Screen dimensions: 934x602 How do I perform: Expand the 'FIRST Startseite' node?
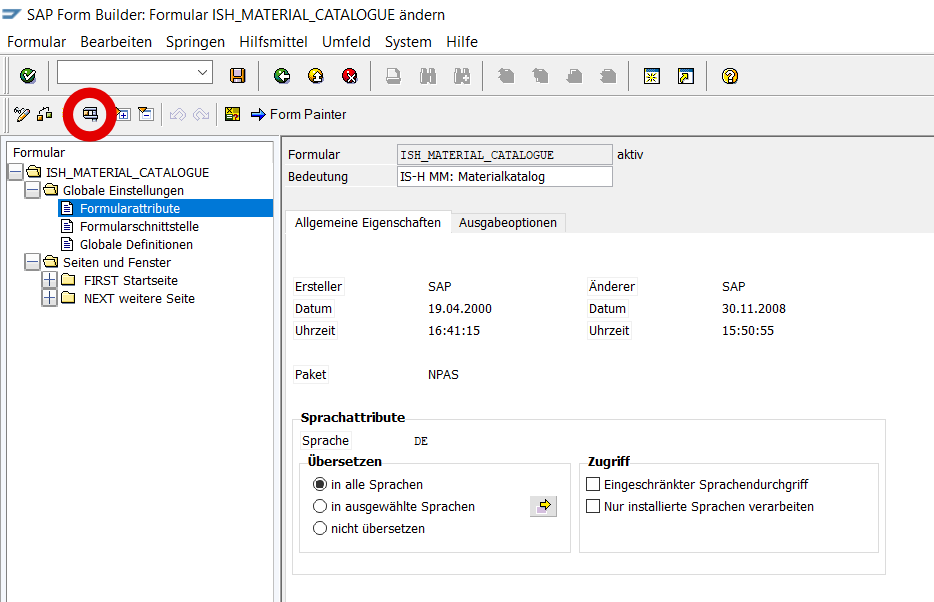point(49,280)
